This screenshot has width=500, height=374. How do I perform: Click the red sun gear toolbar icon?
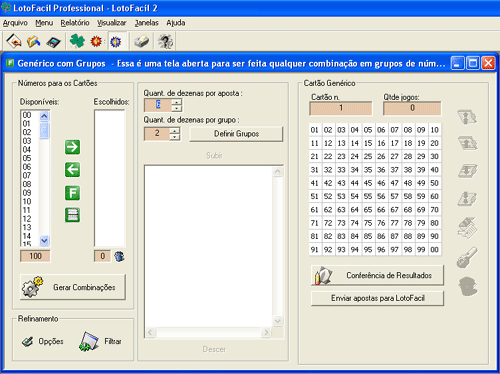96,42
